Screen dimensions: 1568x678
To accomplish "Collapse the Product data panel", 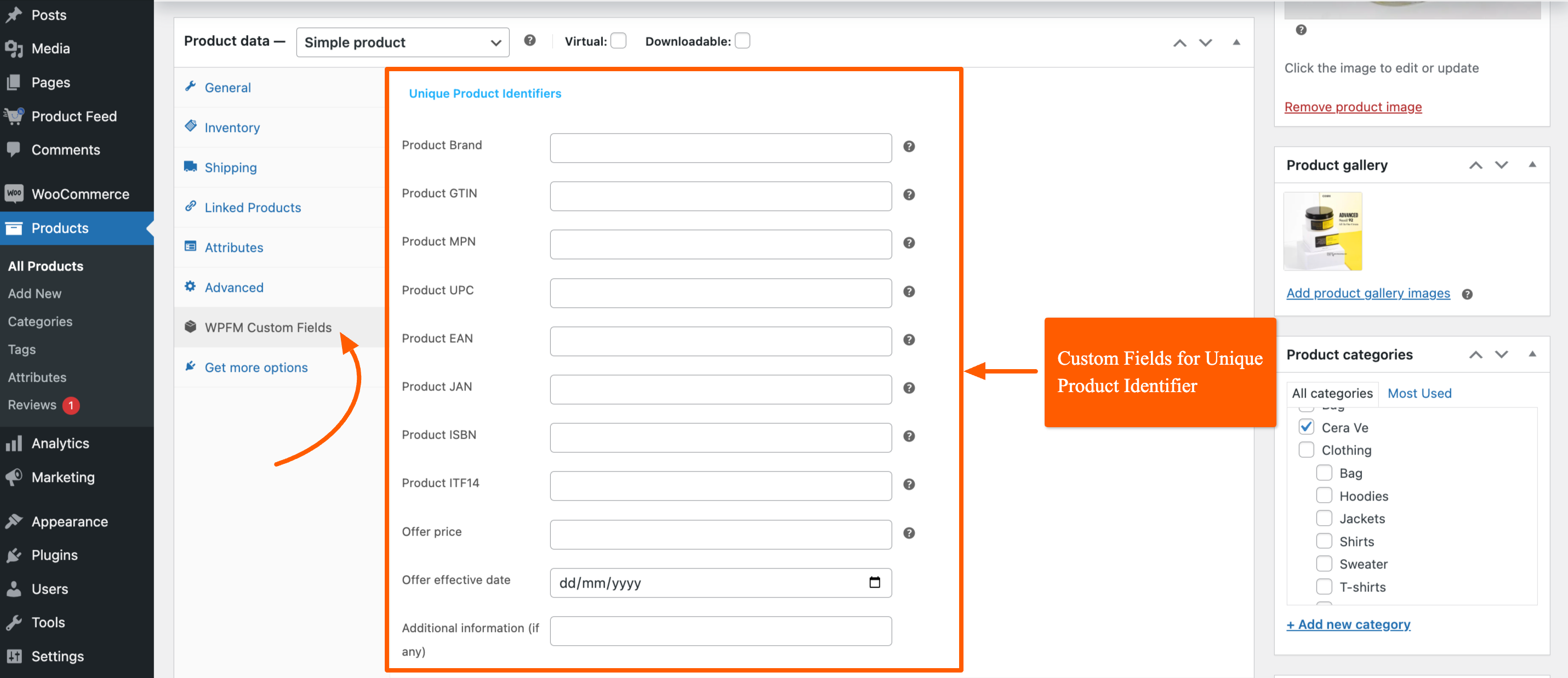I will [1236, 42].
